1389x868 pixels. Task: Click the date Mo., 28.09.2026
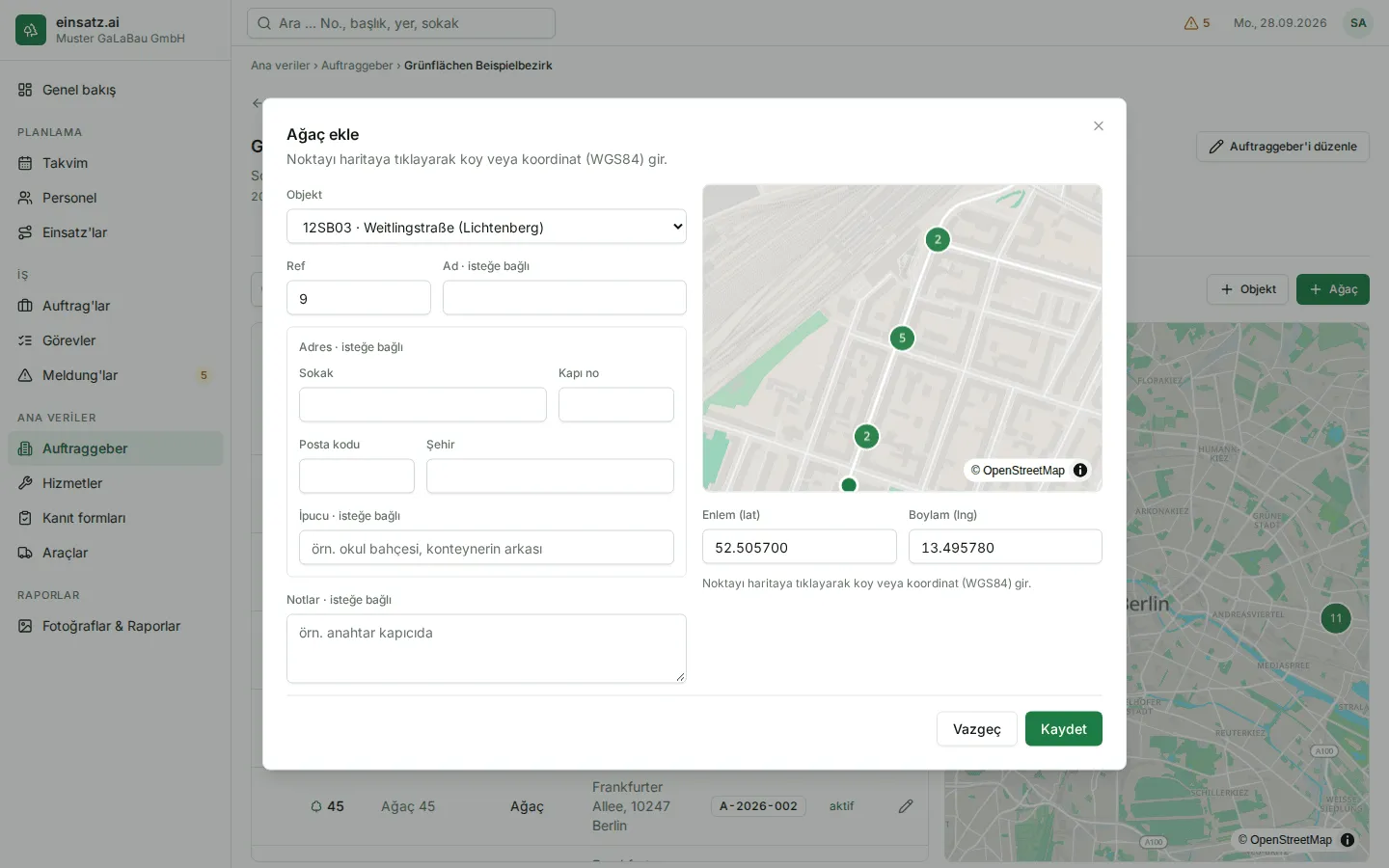(x=1280, y=23)
